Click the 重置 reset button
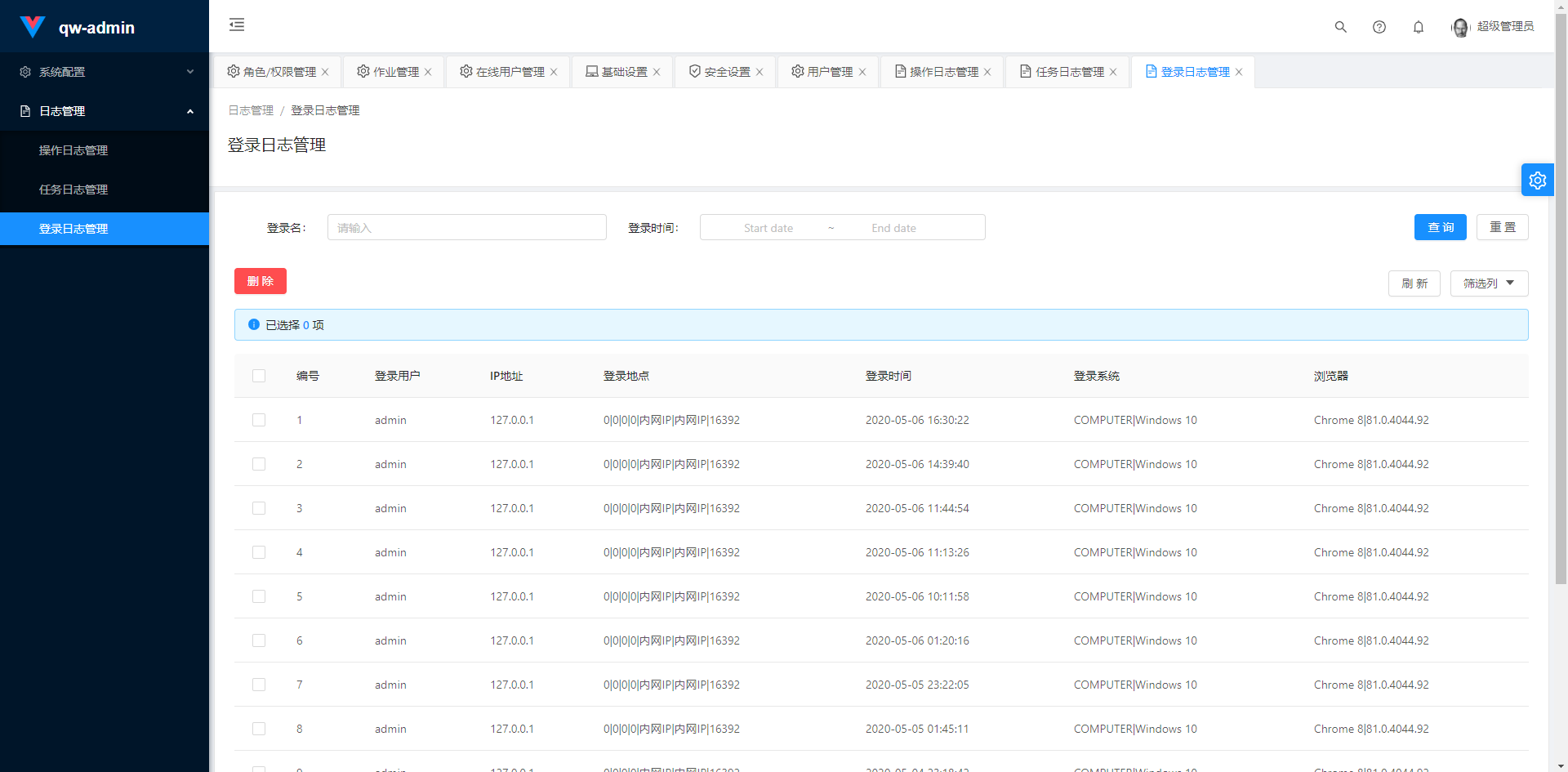Screen dimensions: 1568x772 coord(1503,227)
